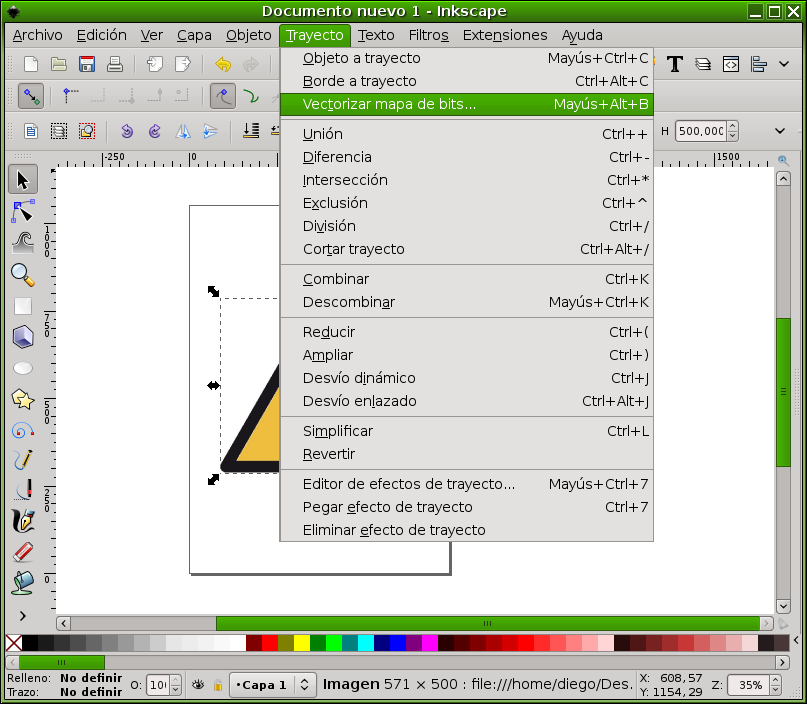Open the Capa 1 layer selector

click(x=264, y=685)
